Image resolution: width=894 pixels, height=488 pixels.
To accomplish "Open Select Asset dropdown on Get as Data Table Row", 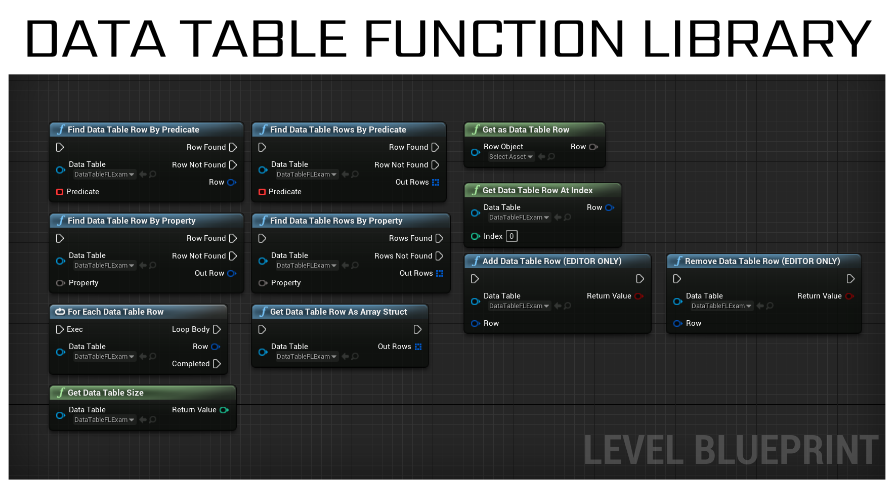I will [x=510, y=157].
